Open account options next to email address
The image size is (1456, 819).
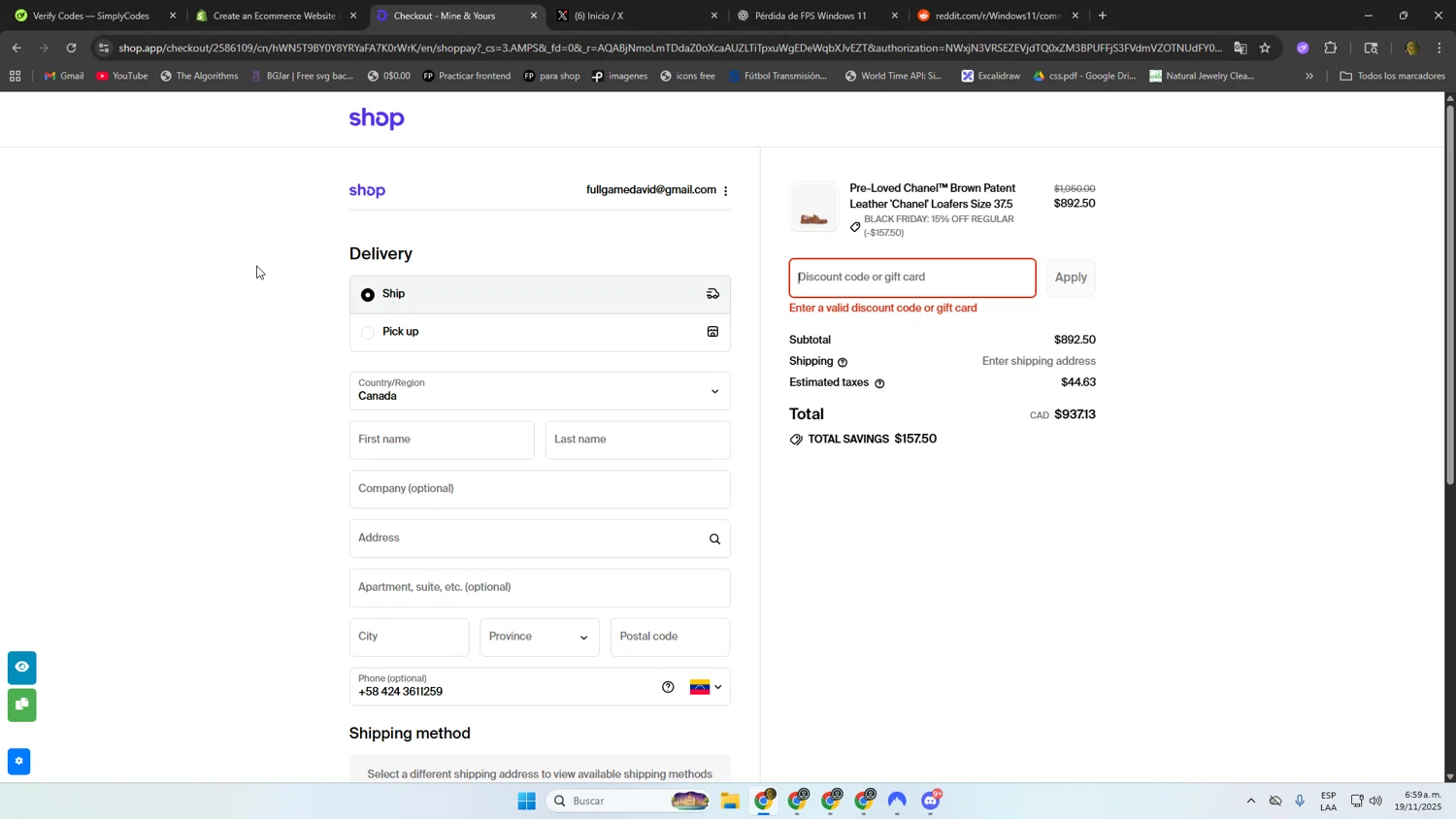click(726, 191)
